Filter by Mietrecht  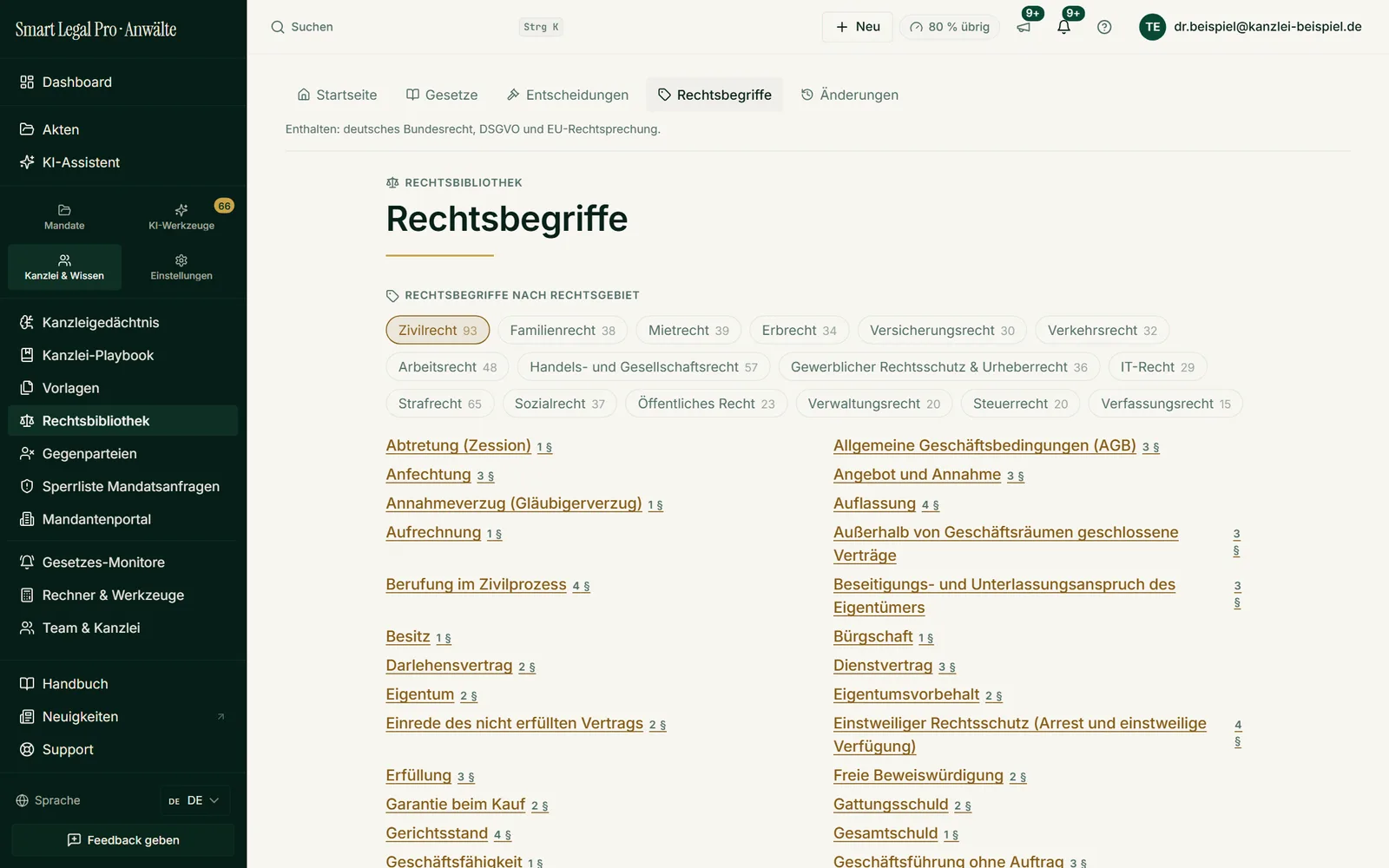[688, 330]
